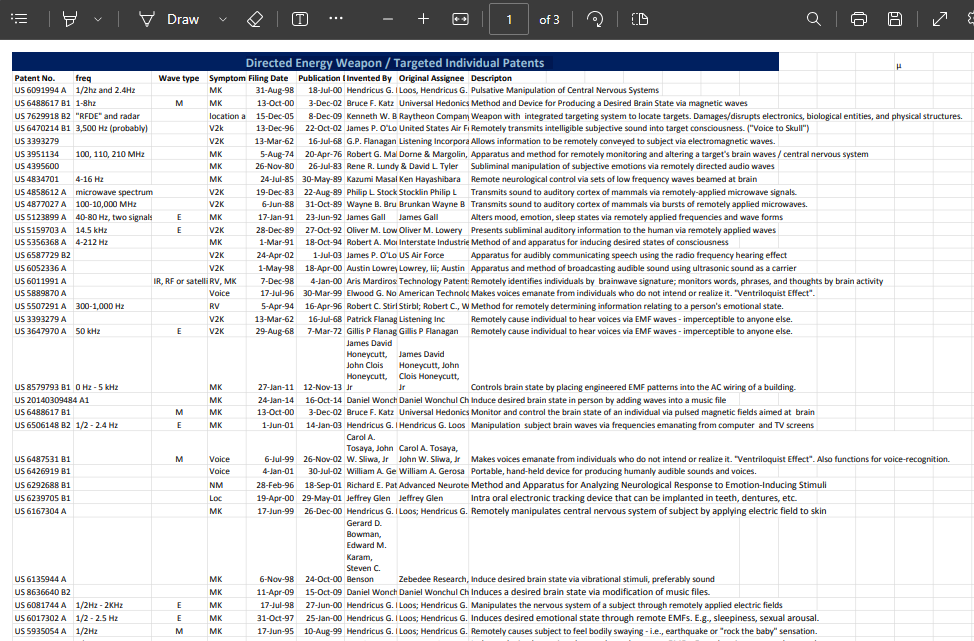
Task: Select the Wave type column header
Action: (179, 78)
